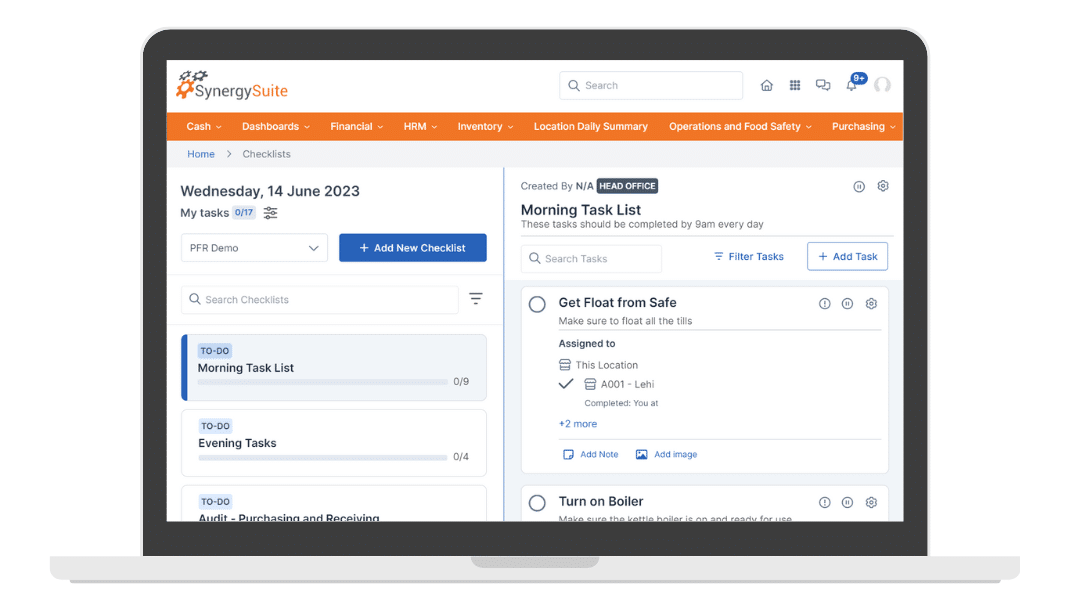Image resolution: width=1080 pixels, height=600 pixels.
Task: Click the filter icon beside My tasks counter
Action: (270, 213)
